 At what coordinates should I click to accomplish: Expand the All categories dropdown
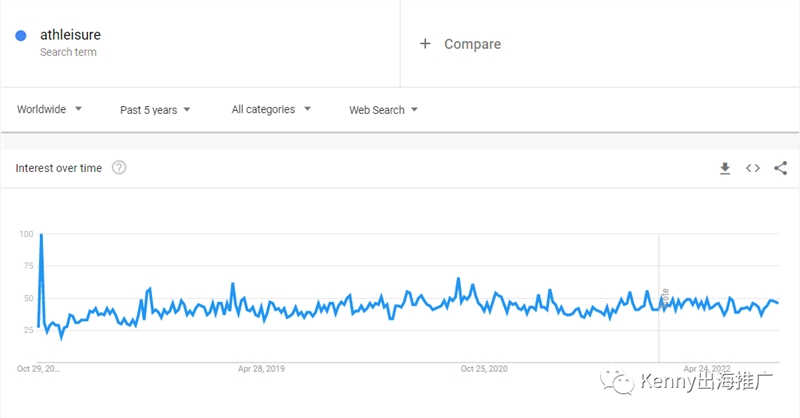(271, 109)
